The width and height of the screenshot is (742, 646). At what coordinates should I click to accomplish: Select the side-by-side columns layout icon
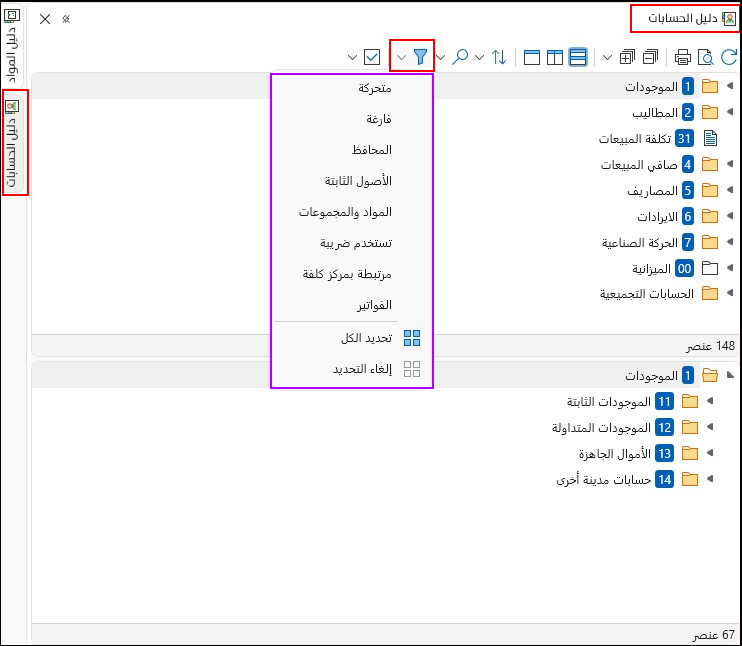coord(555,57)
